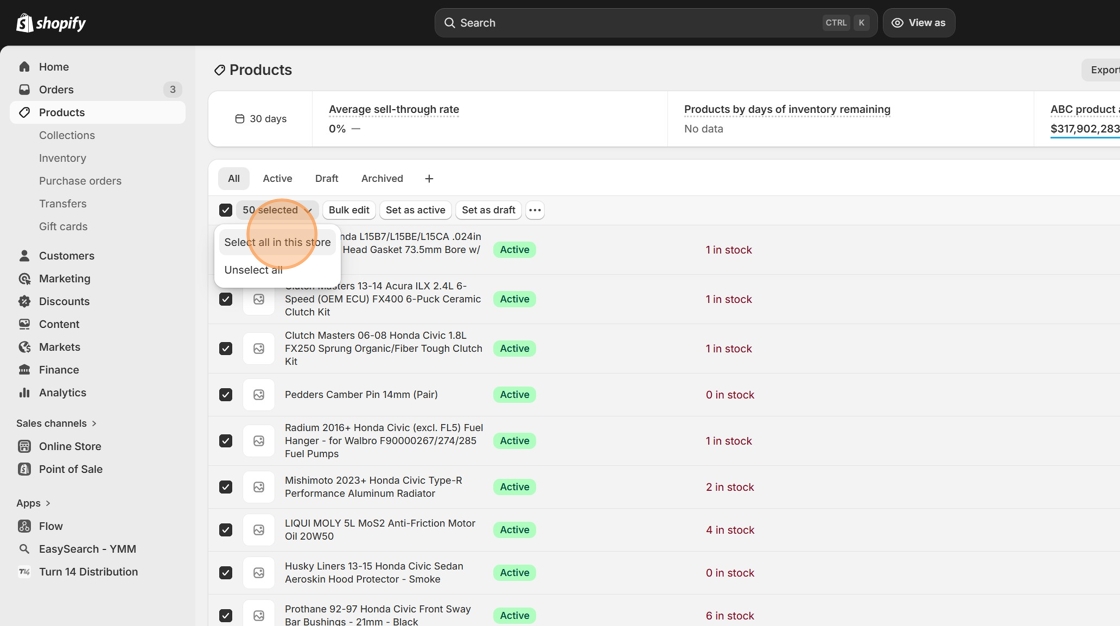Add a new view with plus icon
1120x626 pixels.
[429, 179]
